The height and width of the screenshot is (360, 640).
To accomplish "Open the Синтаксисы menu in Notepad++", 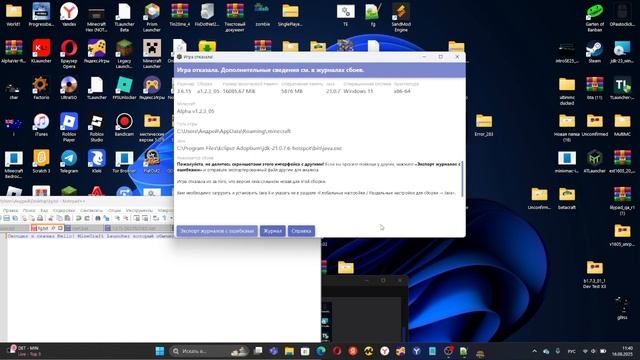I will click(91, 211).
